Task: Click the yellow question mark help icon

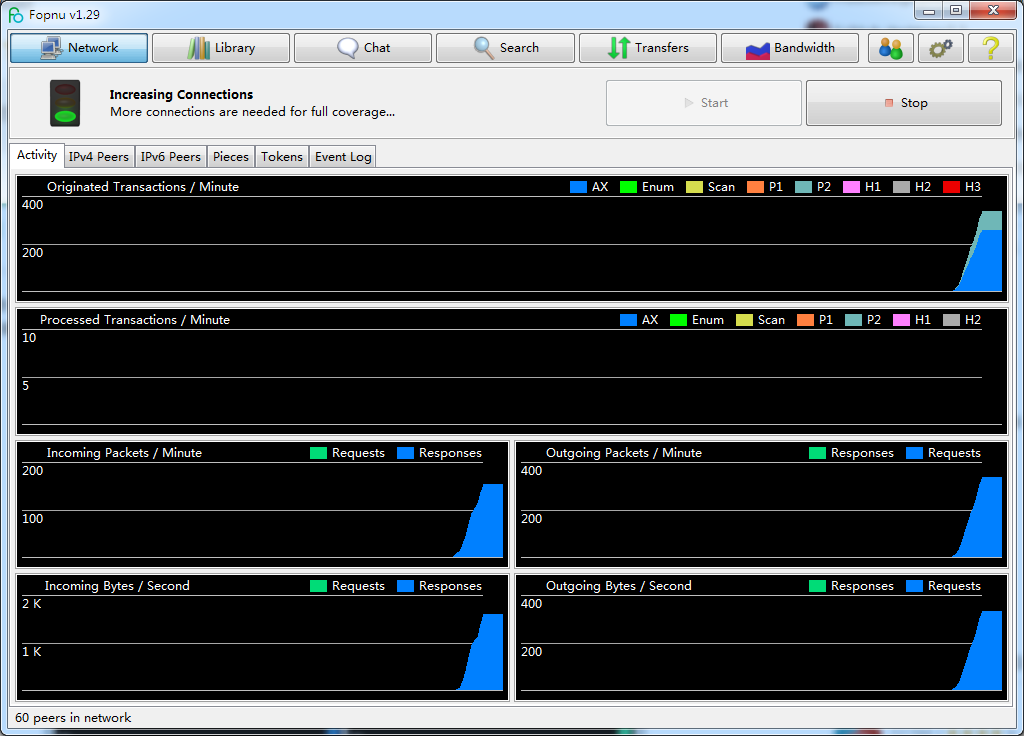Action: [991, 48]
